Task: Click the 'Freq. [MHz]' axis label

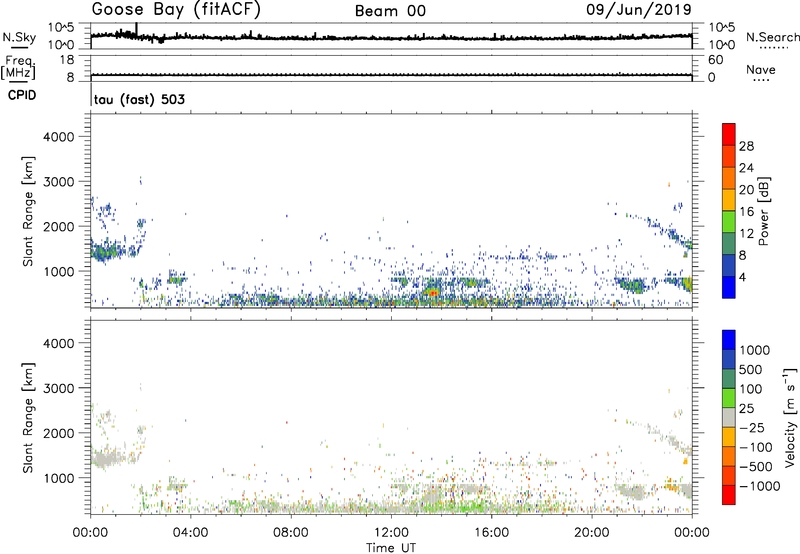Action: 18,68
